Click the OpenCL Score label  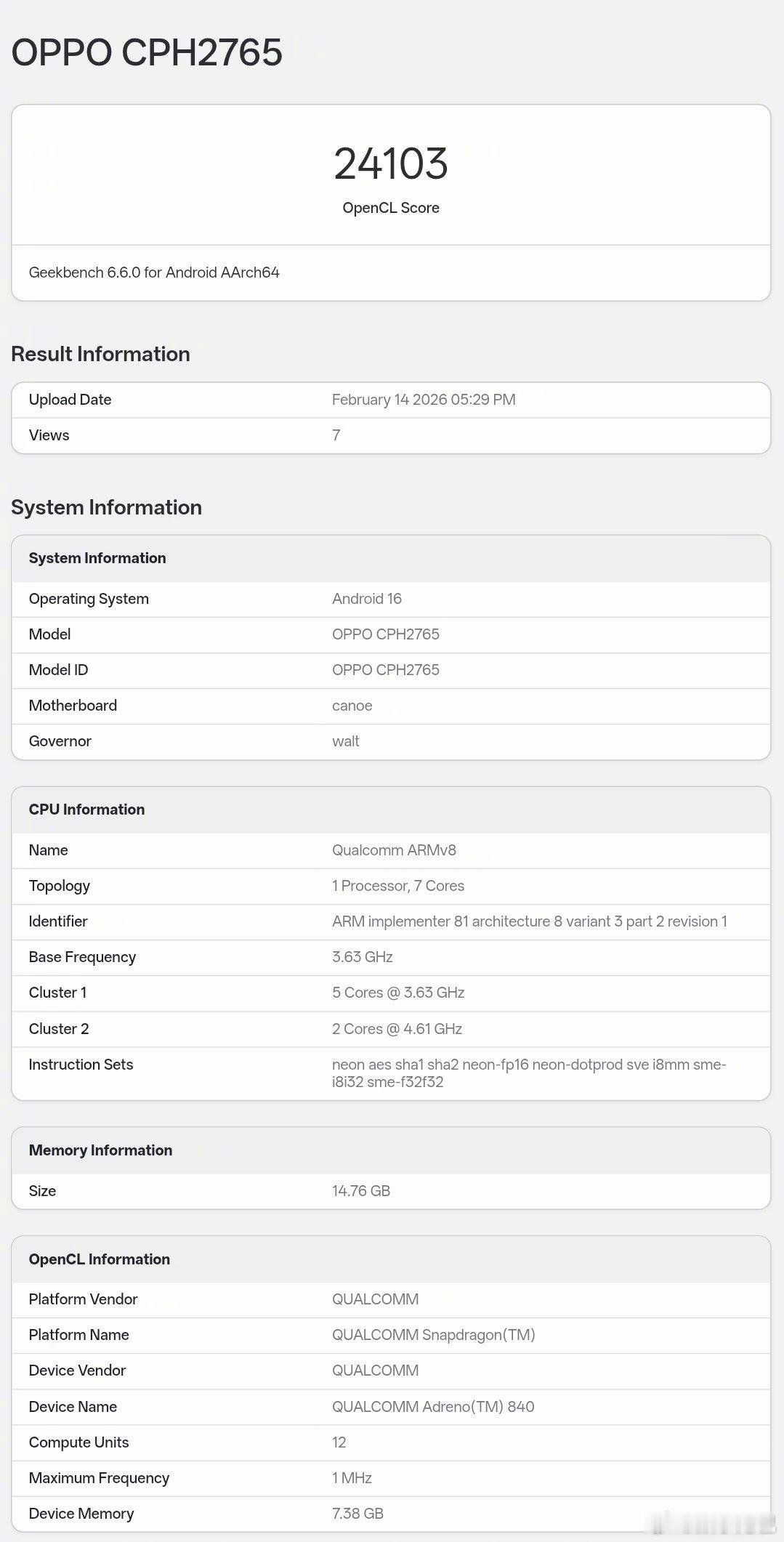(391, 208)
